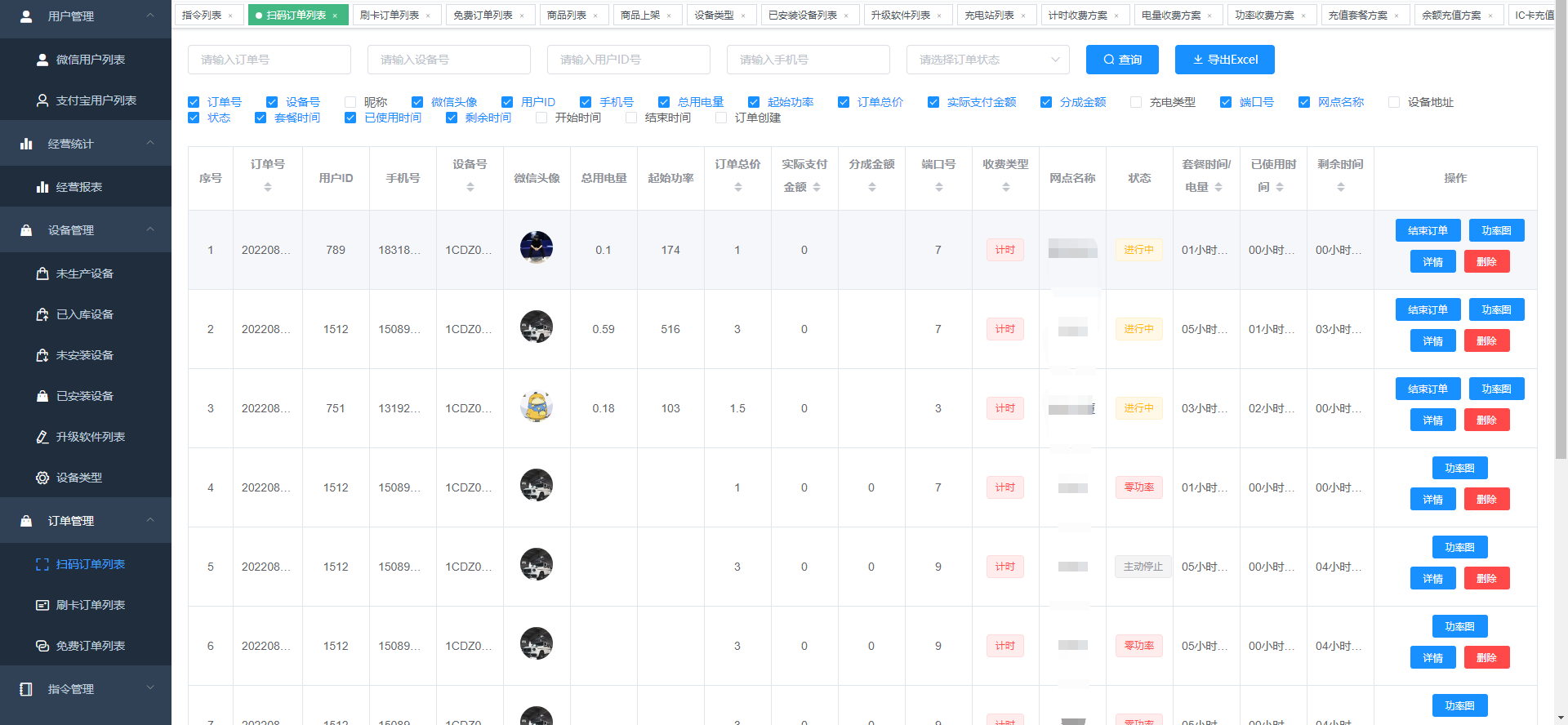The height and width of the screenshot is (725, 1568).
Task: Sort by 剩余时间 column sort arrows
Action: tap(1341, 188)
